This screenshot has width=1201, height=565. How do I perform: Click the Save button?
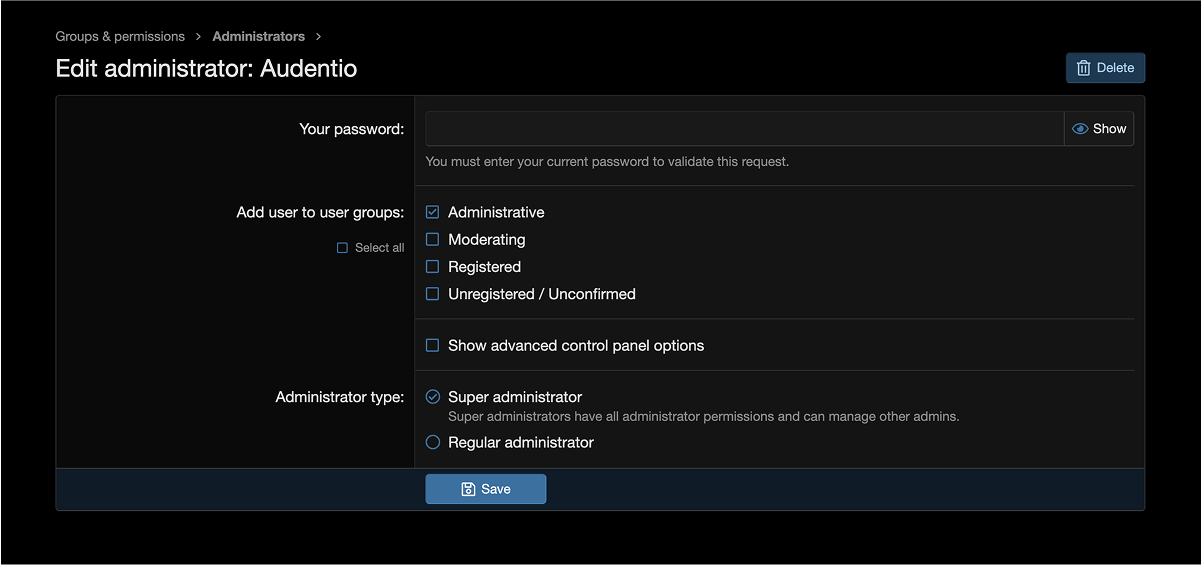pos(486,489)
